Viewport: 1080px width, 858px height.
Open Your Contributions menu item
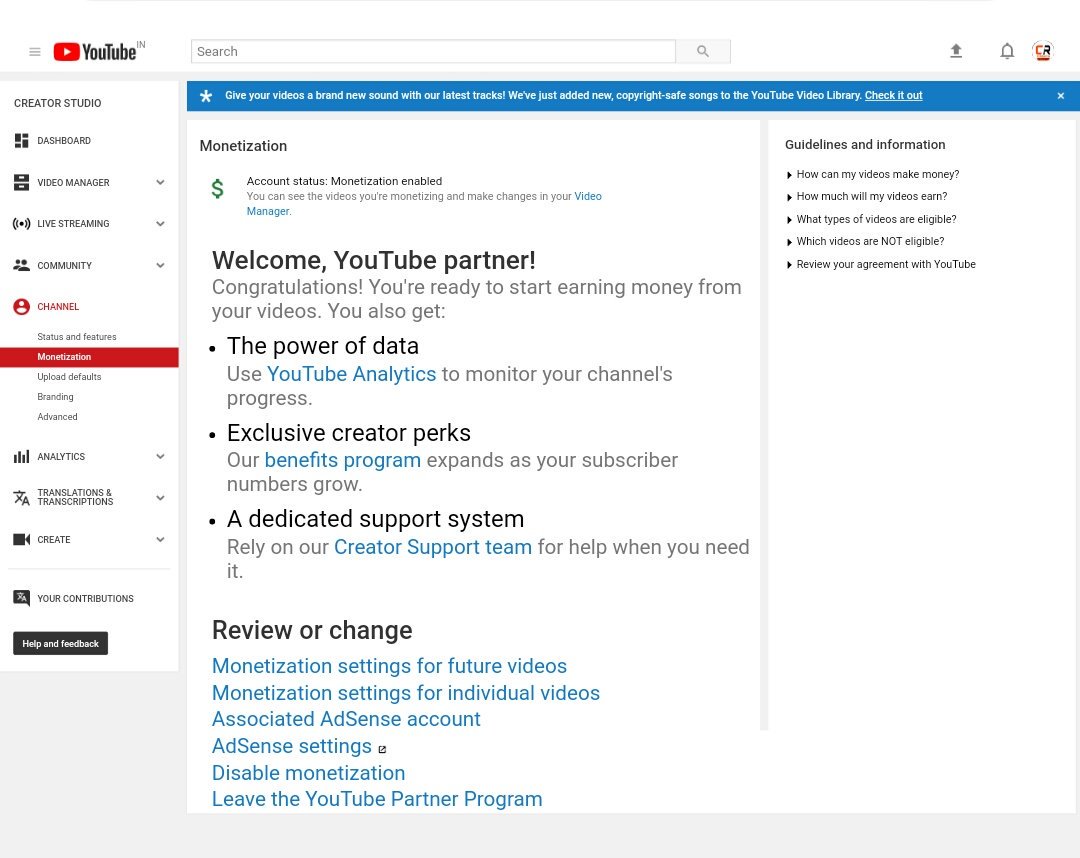85,598
